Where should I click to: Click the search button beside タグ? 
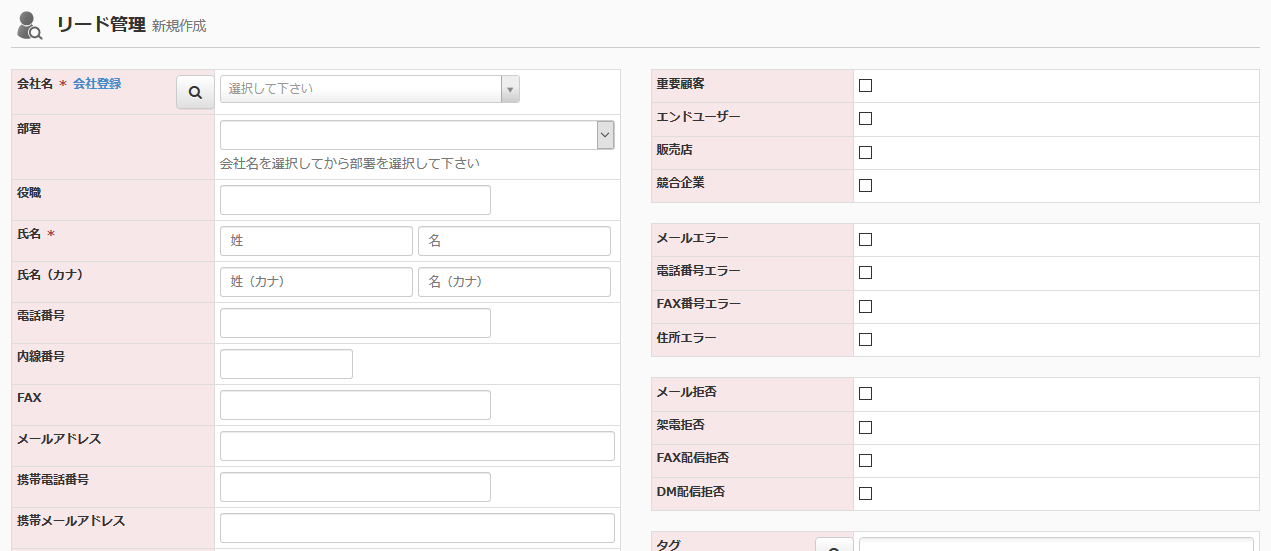pos(834,545)
